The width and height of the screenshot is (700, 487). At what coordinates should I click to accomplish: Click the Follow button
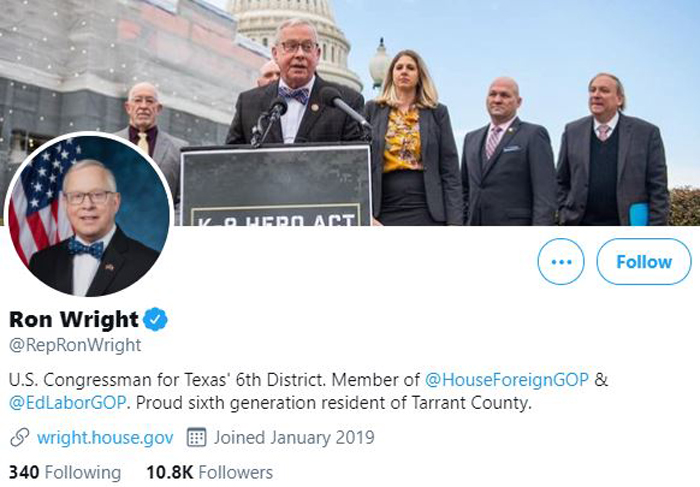644,262
